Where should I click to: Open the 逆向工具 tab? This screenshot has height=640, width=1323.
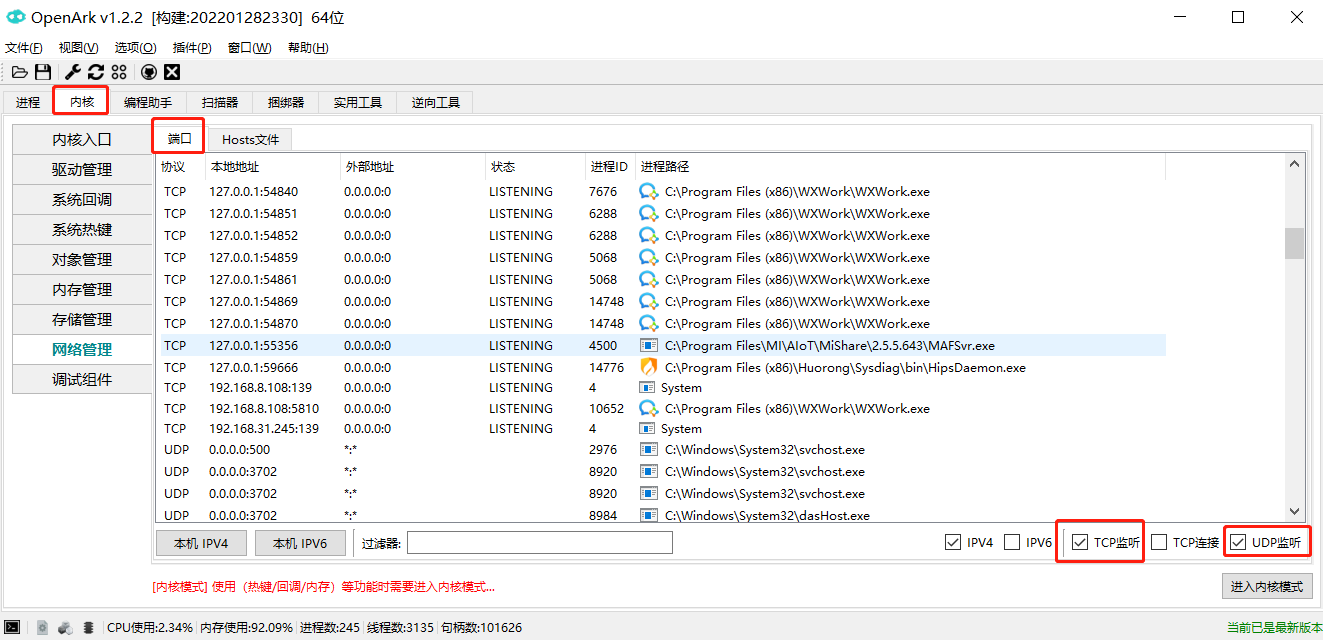coord(436,102)
